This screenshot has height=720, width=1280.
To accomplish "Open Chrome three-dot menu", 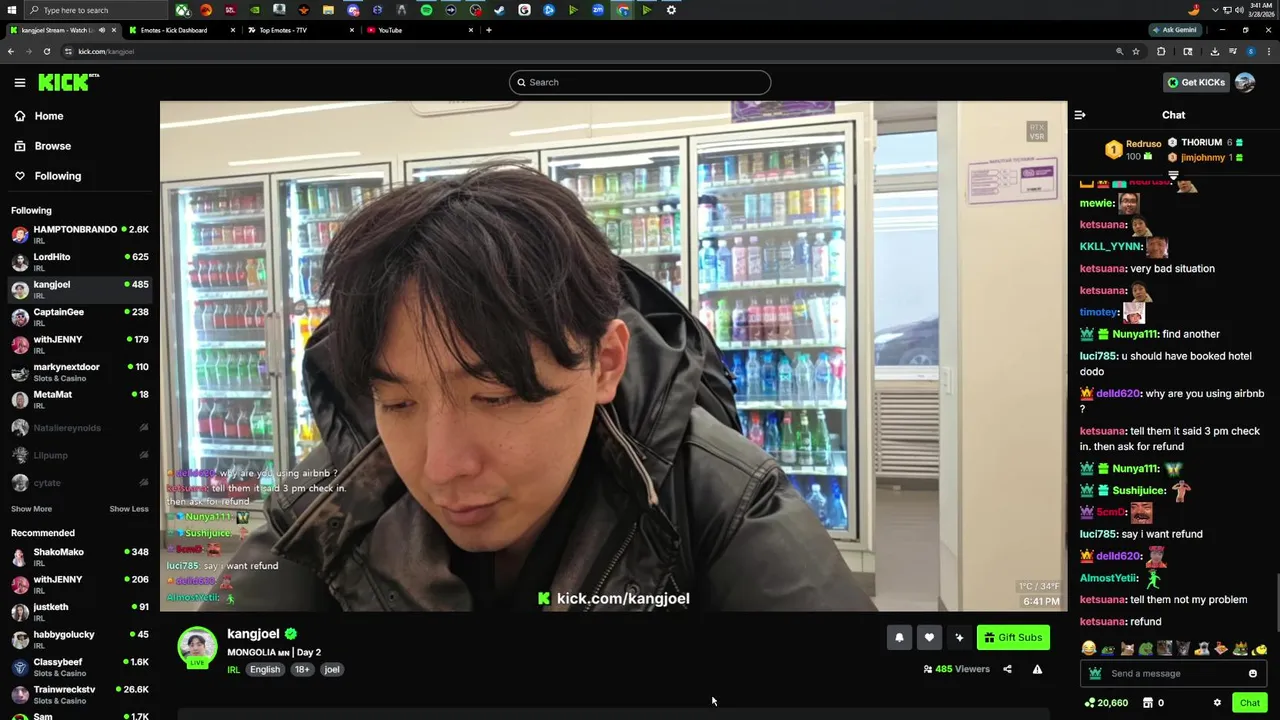I will pos(1268,51).
